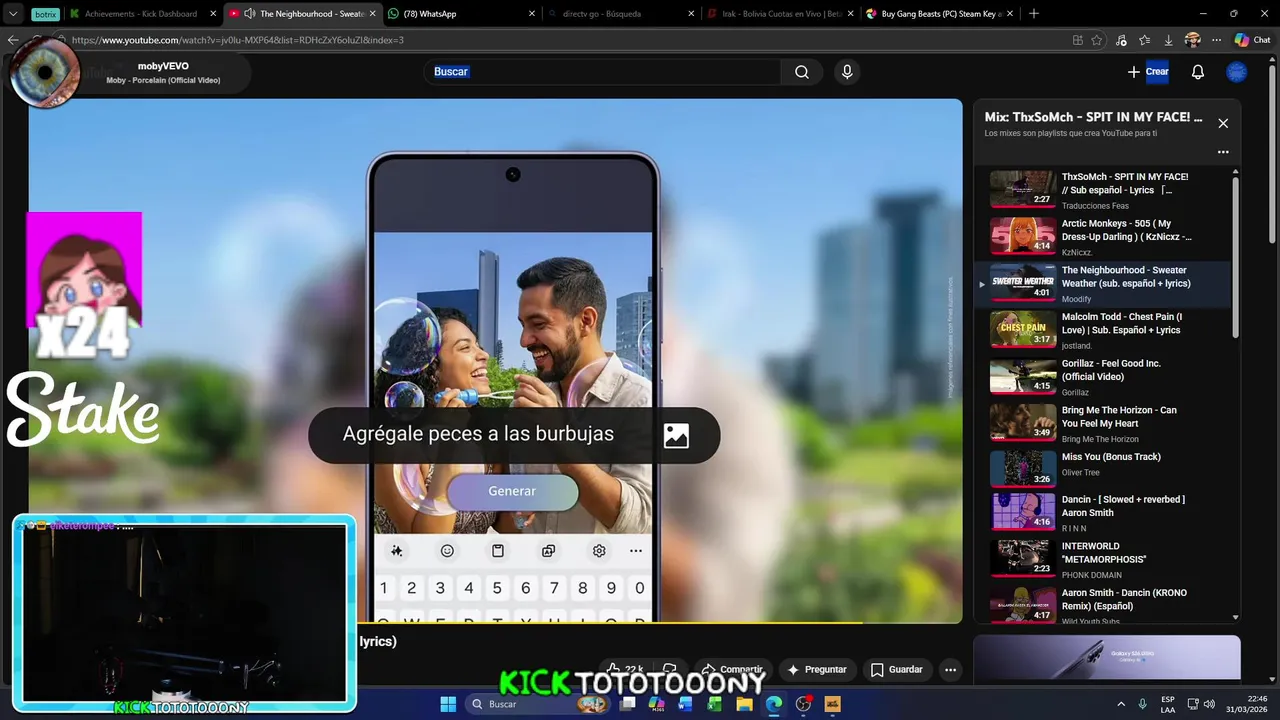Open the Edge tab actions menu
The height and width of the screenshot is (720, 1280).
13,14
